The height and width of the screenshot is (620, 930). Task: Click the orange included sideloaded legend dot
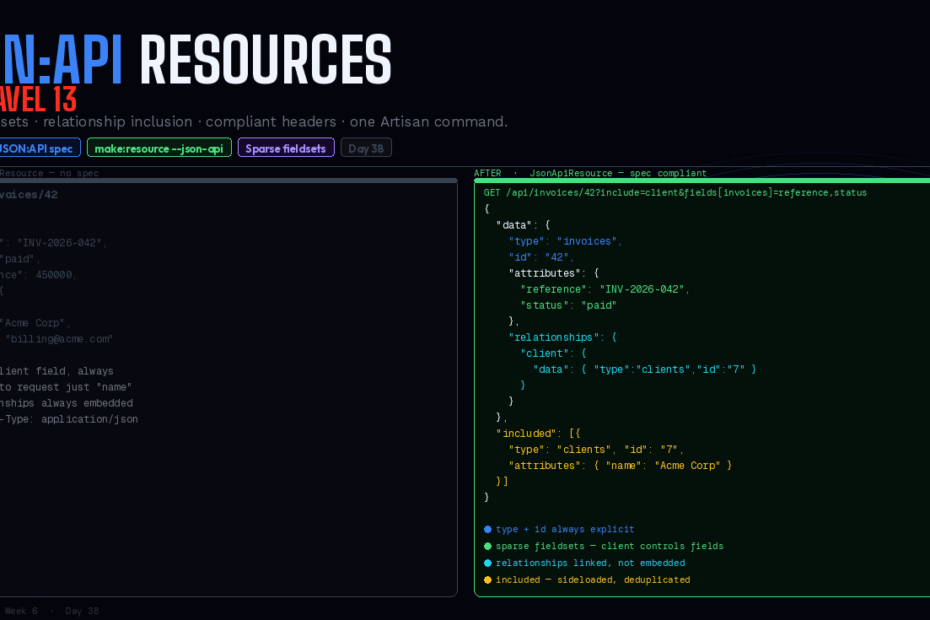click(488, 580)
